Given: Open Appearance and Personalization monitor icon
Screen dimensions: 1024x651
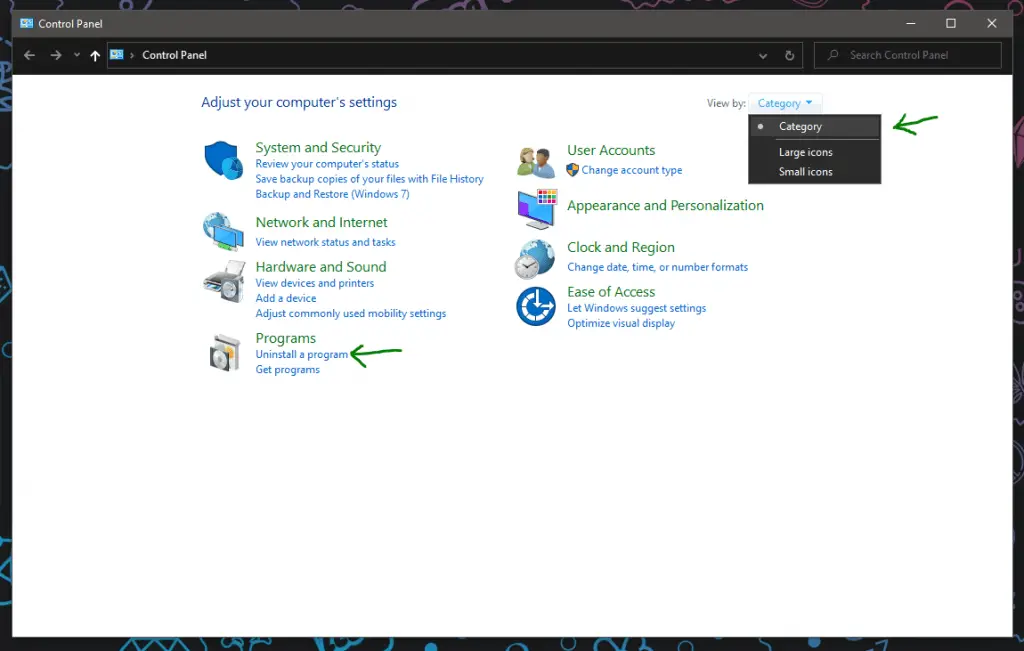Looking at the screenshot, I should pyautogui.click(x=537, y=209).
